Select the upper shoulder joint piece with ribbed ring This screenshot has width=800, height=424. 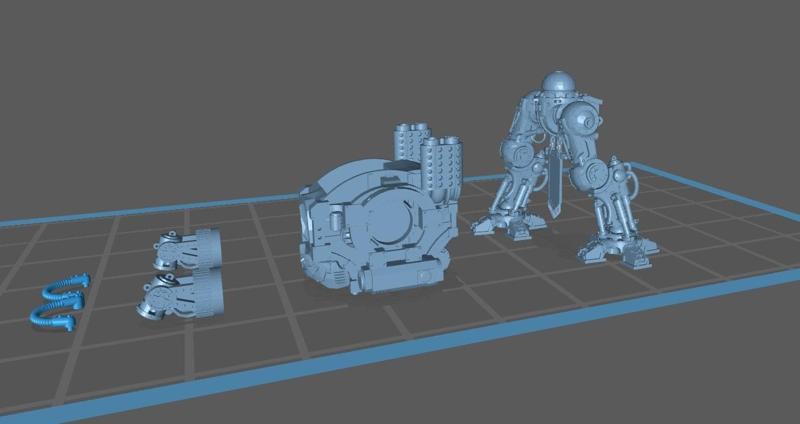point(189,250)
